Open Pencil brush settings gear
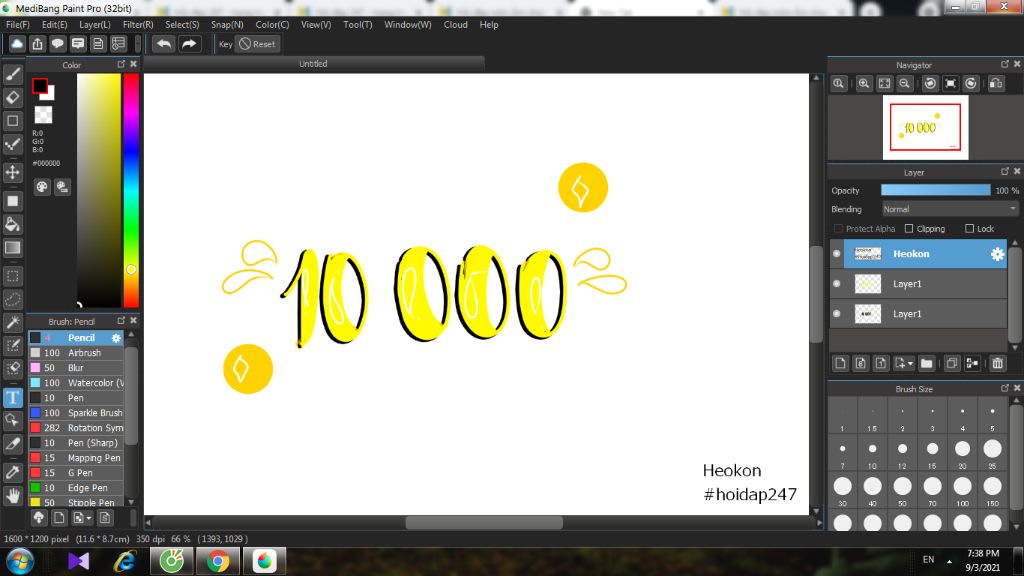Viewport: 1024px width, 576px height. click(116, 338)
